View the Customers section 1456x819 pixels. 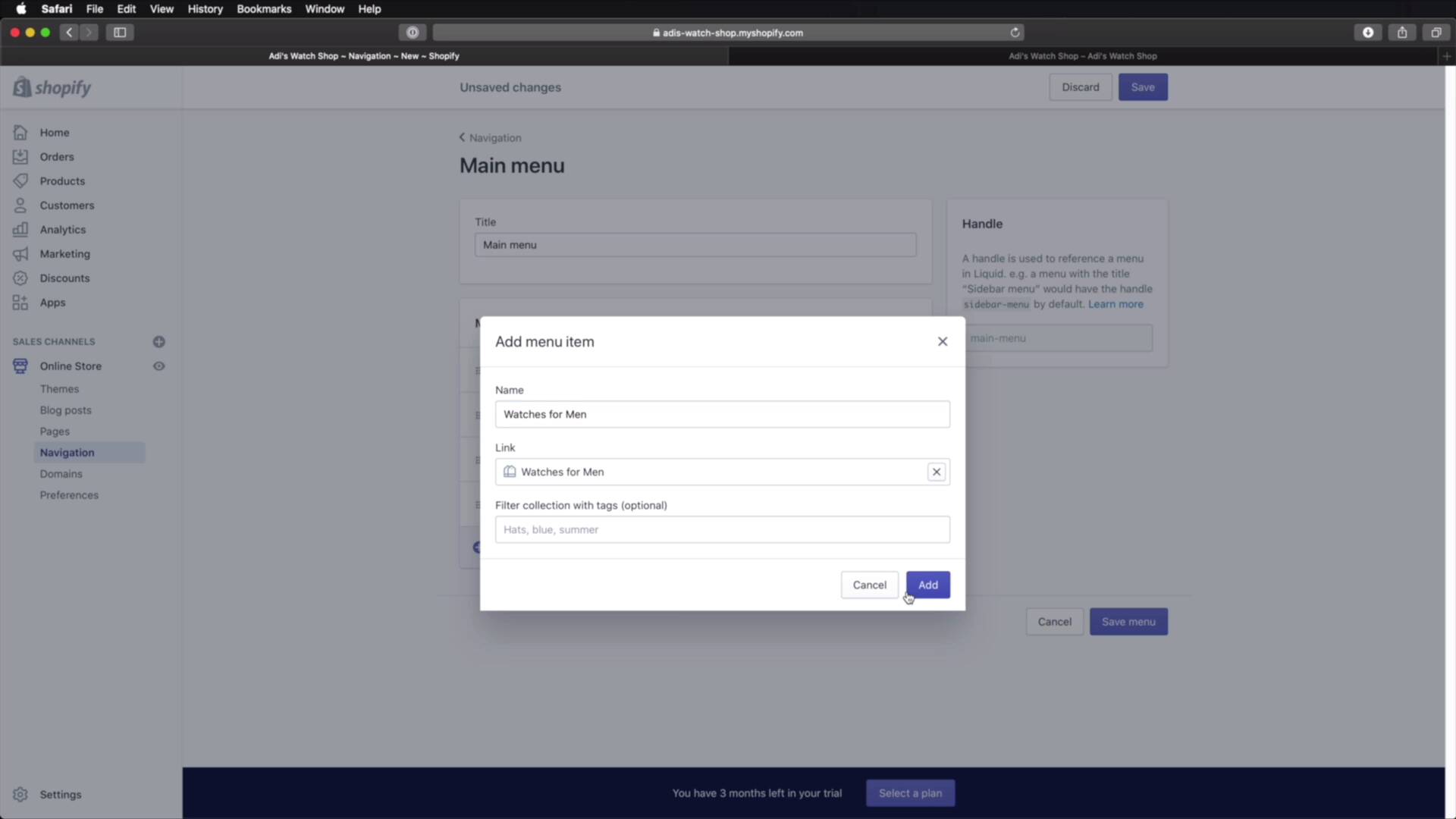click(67, 205)
